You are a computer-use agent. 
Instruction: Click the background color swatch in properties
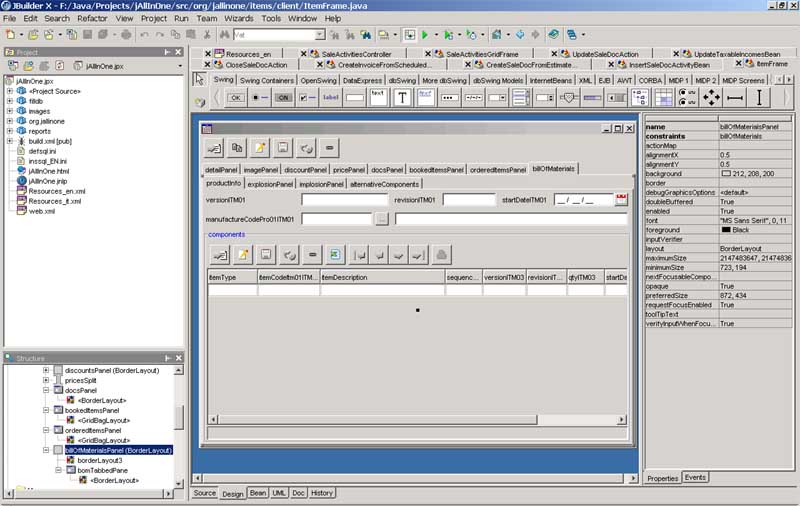coord(726,173)
